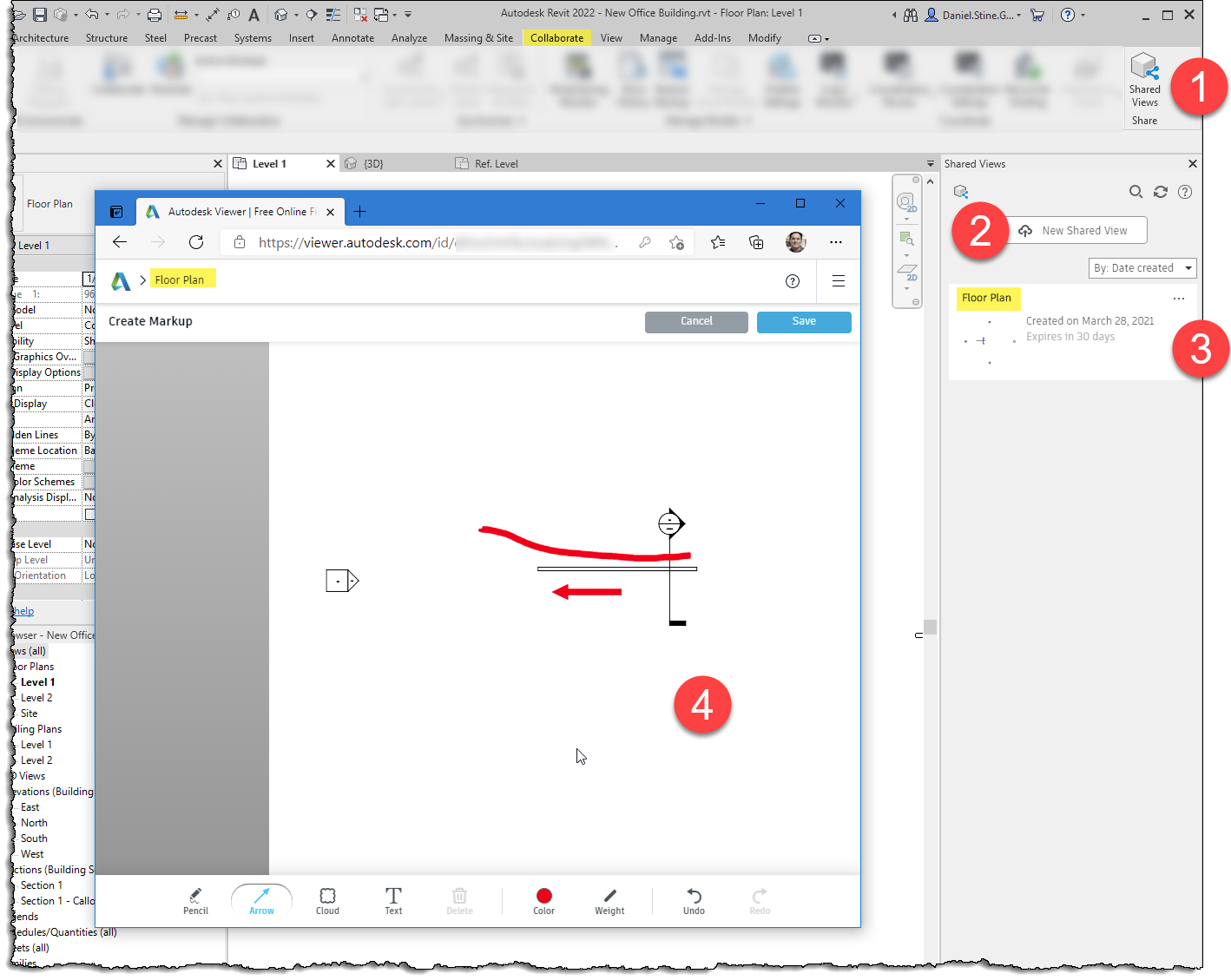Click the Section tool icon

[x=311, y=15]
